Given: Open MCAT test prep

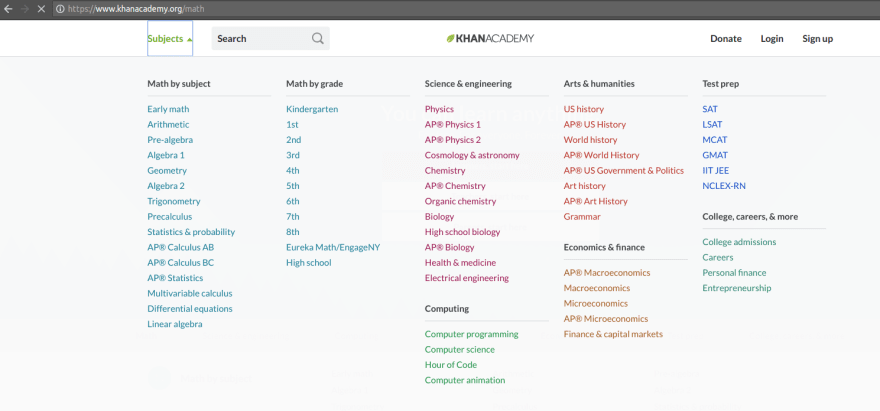Looking at the screenshot, I should [x=715, y=140].
